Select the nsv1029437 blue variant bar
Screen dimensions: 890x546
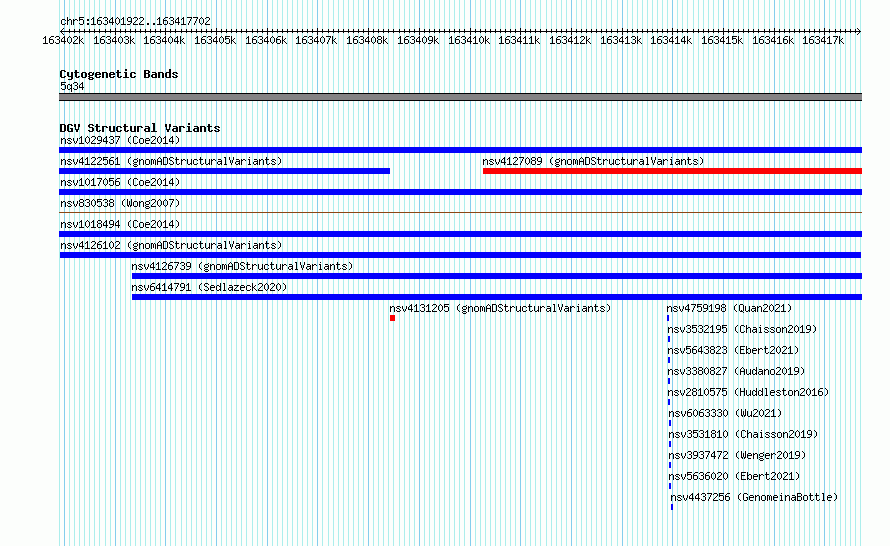[460, 150]
